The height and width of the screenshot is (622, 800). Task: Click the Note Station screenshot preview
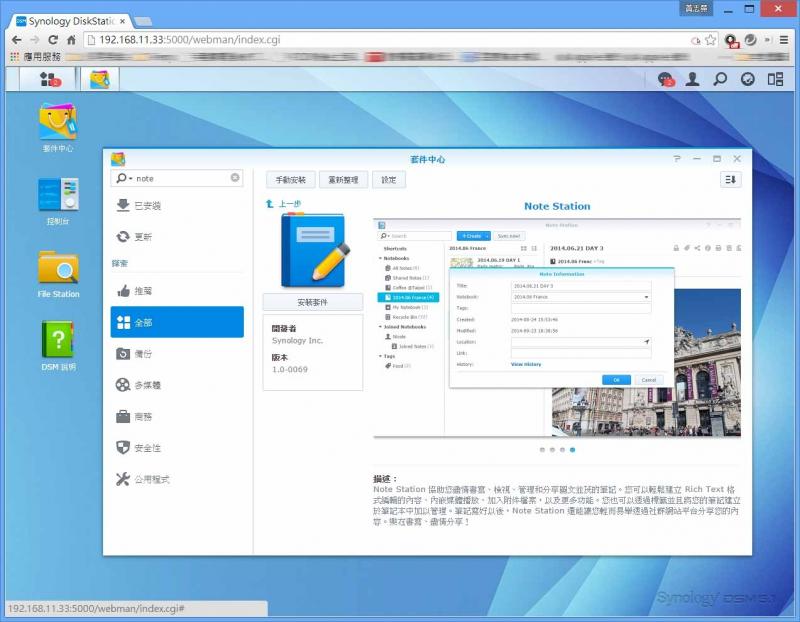[x=557, y=328]
